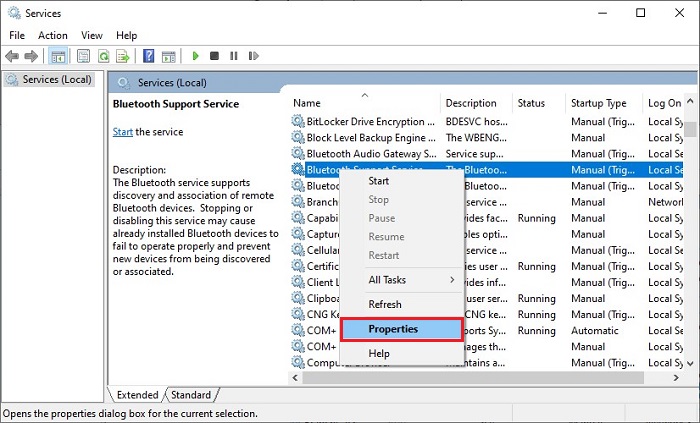Click the horizontal scrollbar right arrow
700x423 pixels.
coord(676,377)
